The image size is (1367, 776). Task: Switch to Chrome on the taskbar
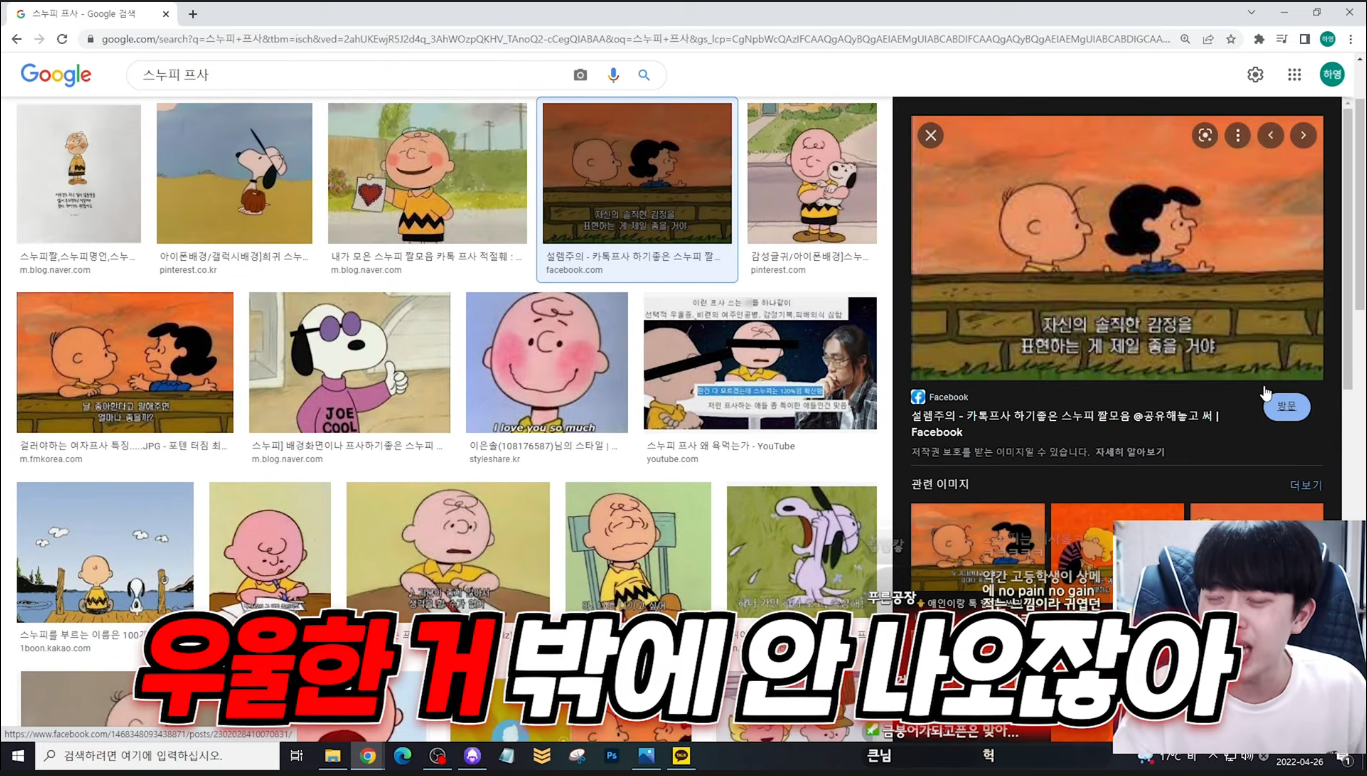pyautogui.click(x=368, y=756)
